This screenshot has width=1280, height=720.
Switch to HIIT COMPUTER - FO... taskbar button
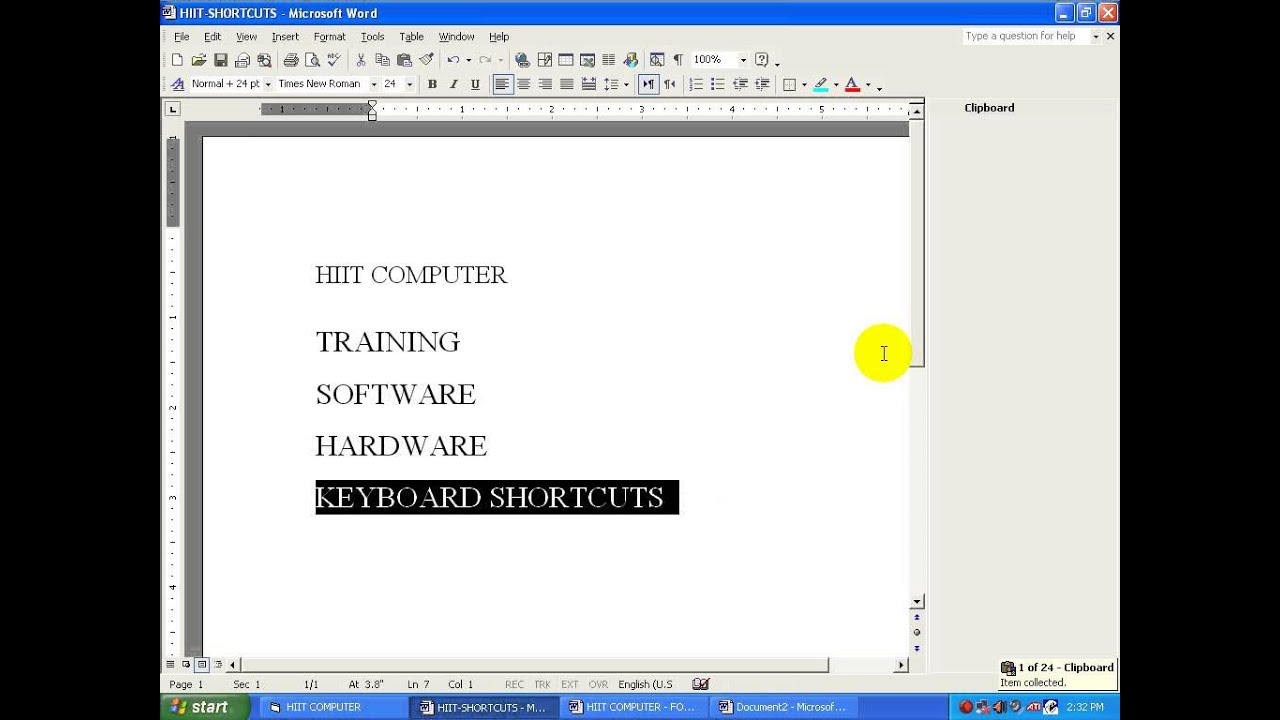633,707
